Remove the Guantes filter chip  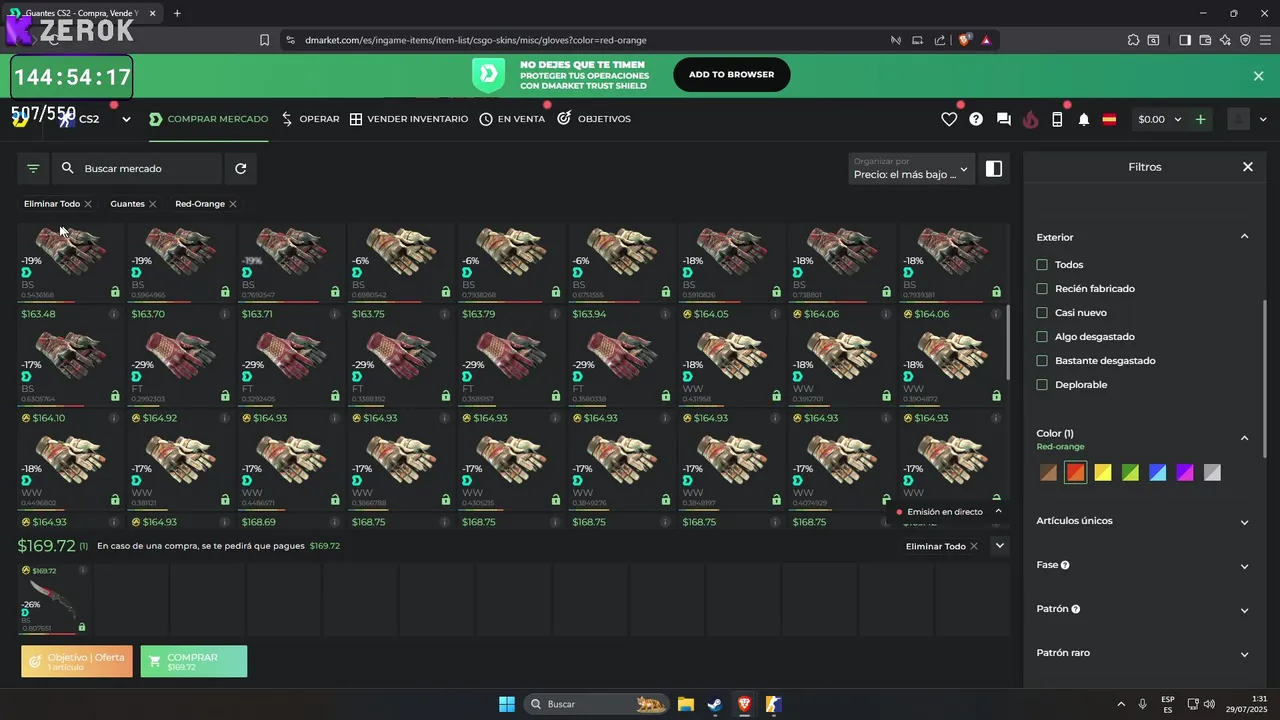click(x=152, y=204)
